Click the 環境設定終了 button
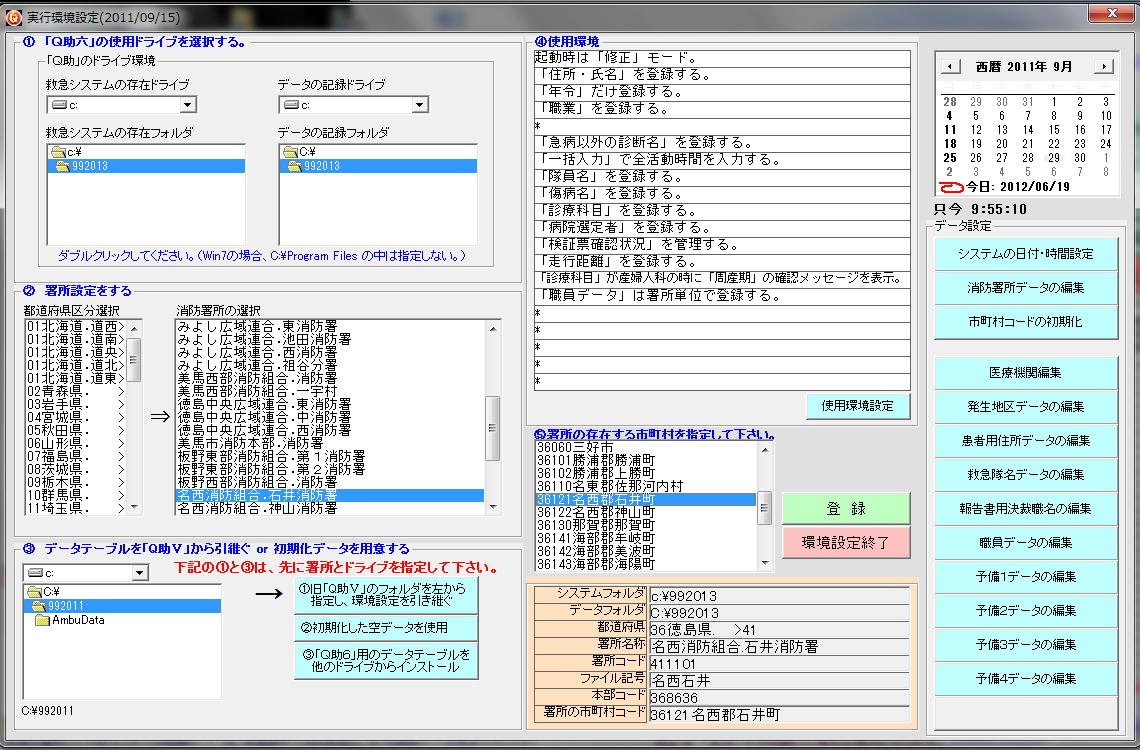Image resolution: width=1140 pixels, height=750 pixels. click(x=846, y=542)
